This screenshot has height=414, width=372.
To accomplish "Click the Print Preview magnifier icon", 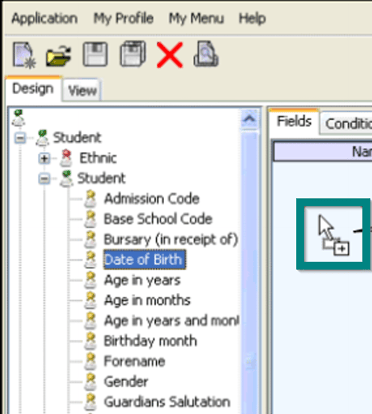I will point(206,54).
